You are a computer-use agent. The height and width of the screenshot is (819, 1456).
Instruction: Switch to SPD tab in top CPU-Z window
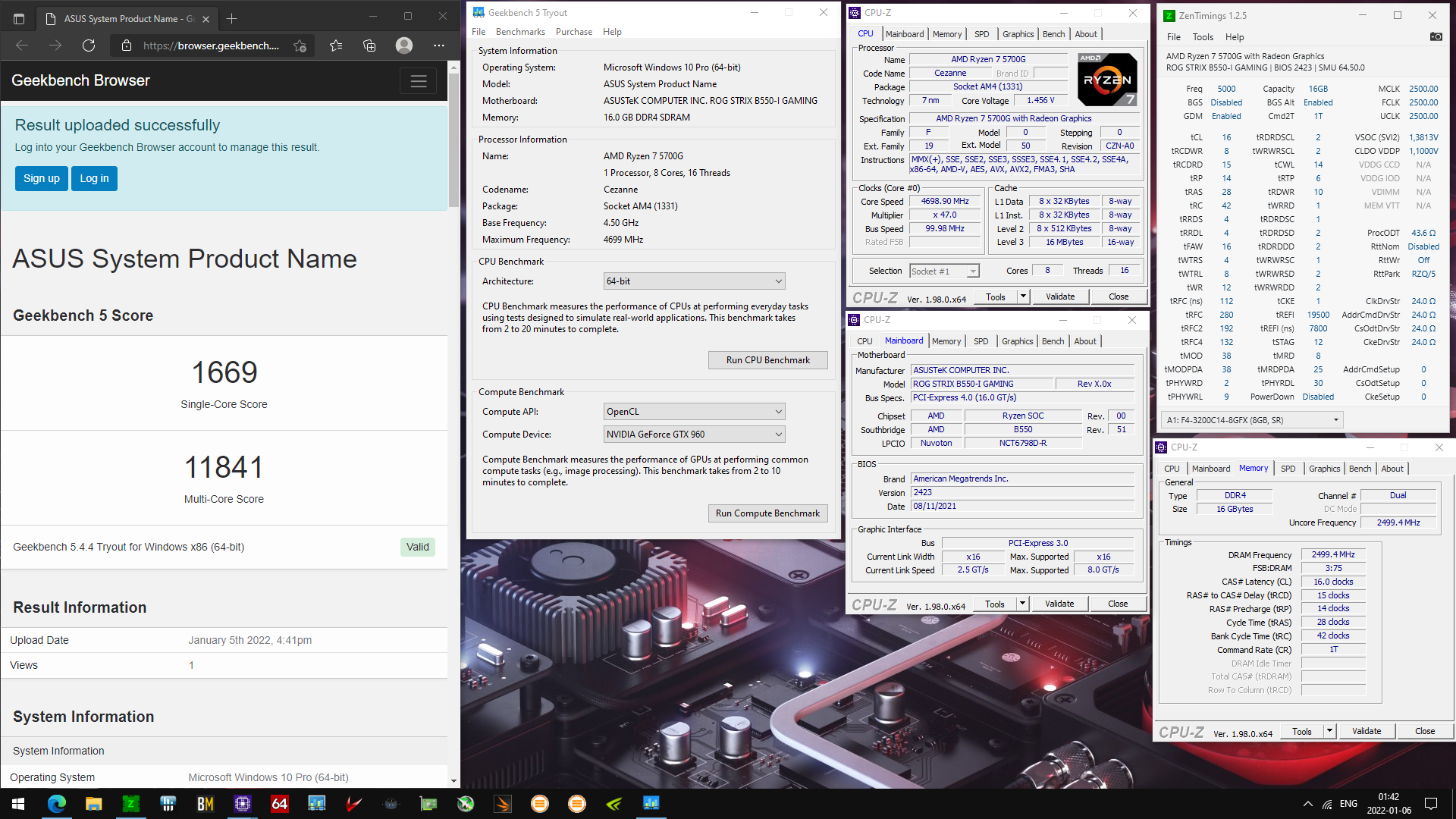click(x=981, y=34)
